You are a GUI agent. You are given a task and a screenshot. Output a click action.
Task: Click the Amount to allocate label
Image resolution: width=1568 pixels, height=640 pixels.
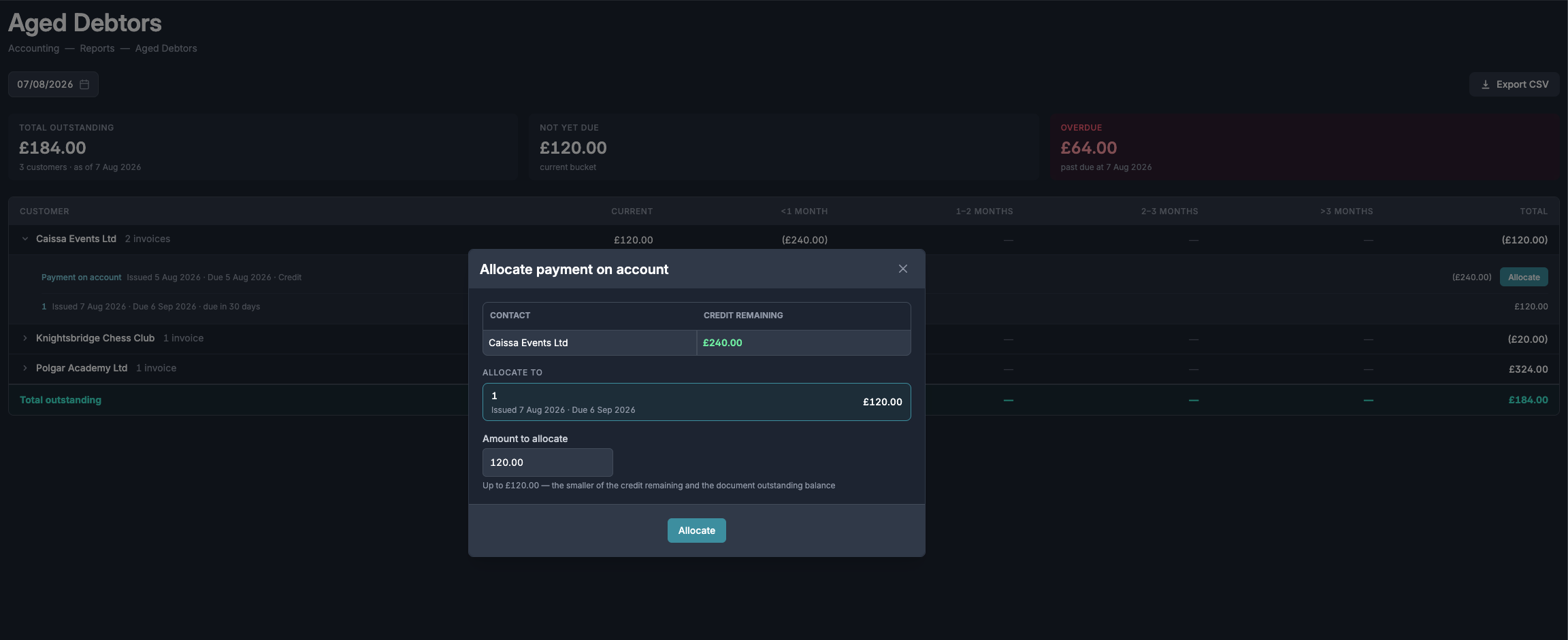point(525,439)
